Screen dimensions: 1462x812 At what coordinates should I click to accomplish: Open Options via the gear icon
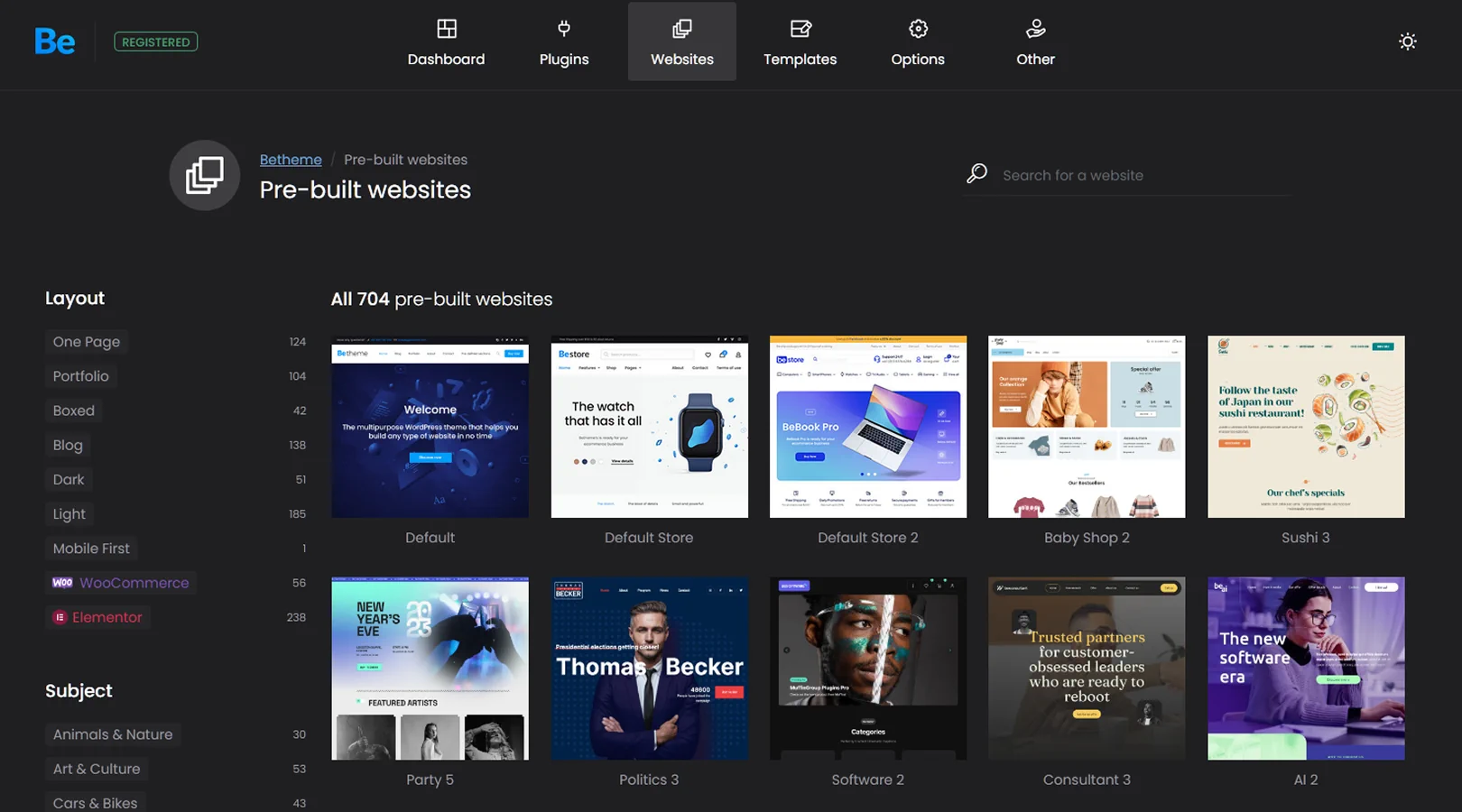[x=918, y=29]
